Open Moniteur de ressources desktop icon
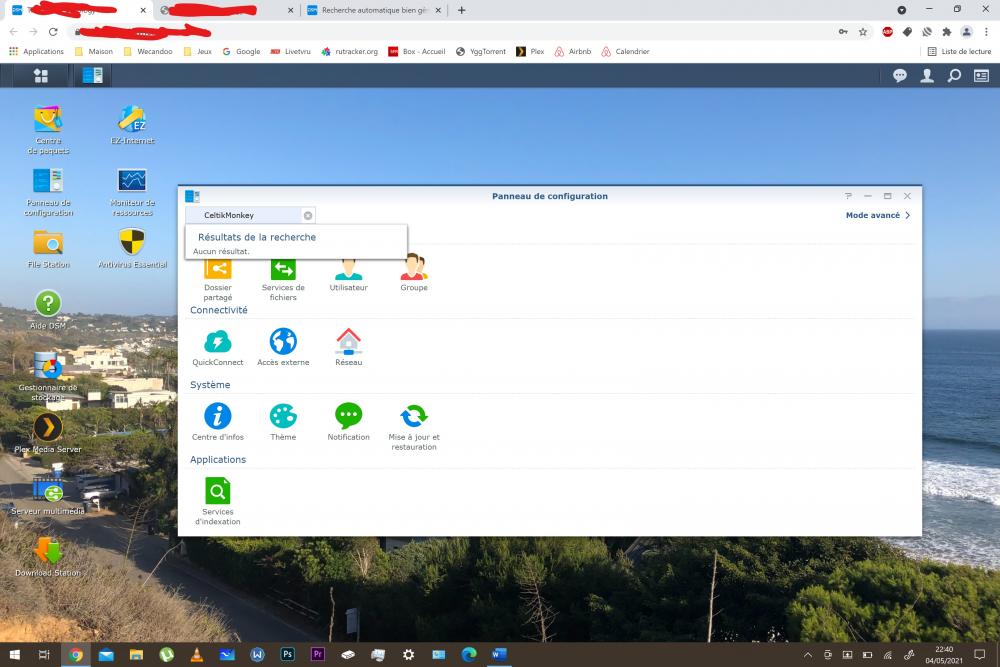The height and width of the screenshot is (667, 1000). [133, 192]
